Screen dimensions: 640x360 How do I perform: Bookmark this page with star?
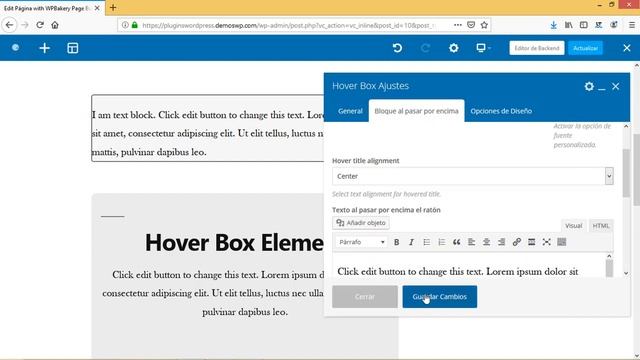point(484,25)
